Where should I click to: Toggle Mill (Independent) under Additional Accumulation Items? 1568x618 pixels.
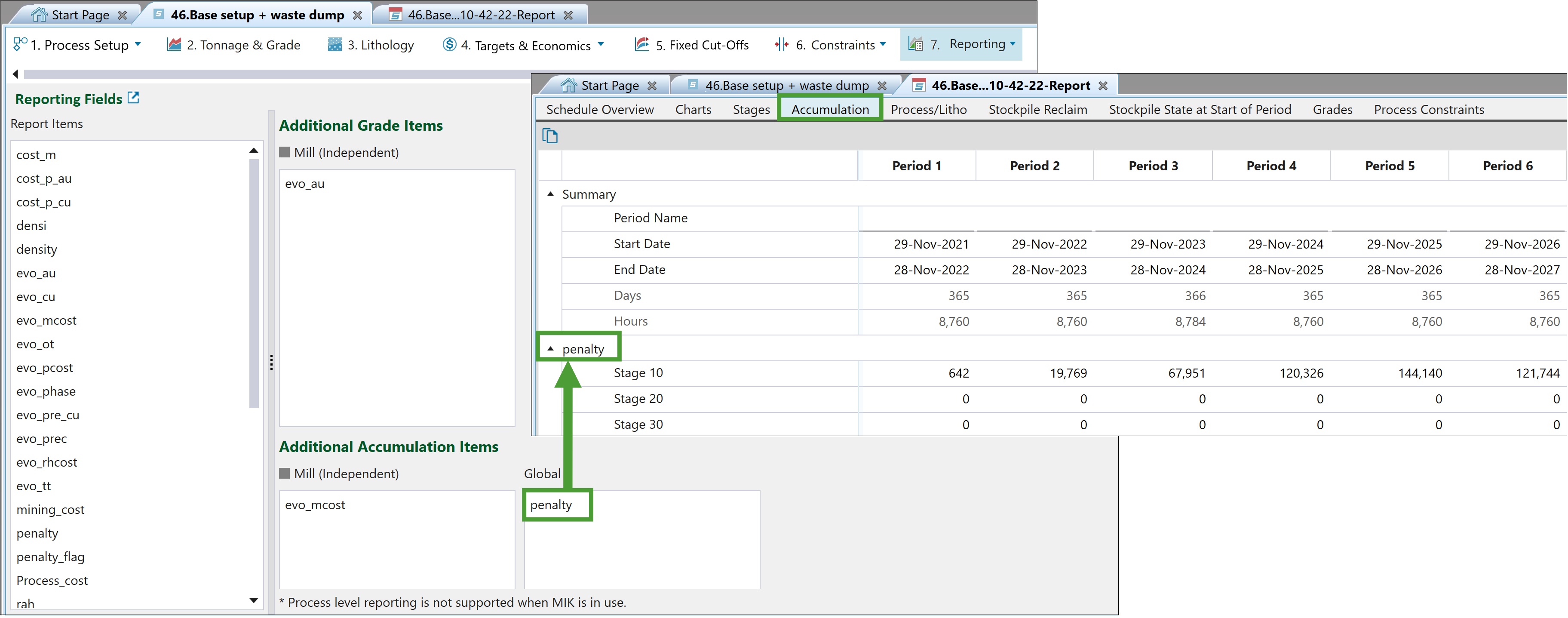click(284, 473)
